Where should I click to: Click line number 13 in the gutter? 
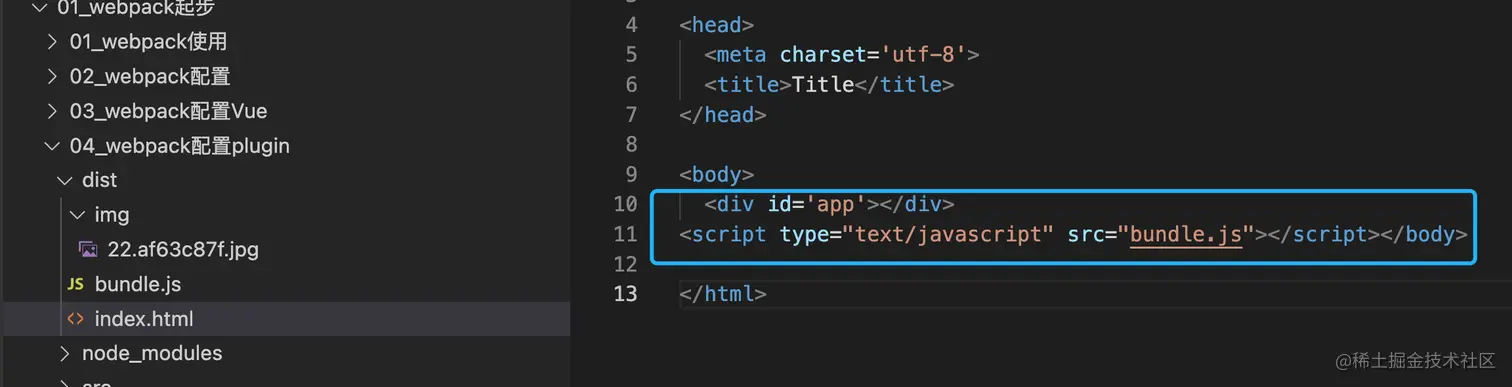pyautogui.click(x=625, y=295)
